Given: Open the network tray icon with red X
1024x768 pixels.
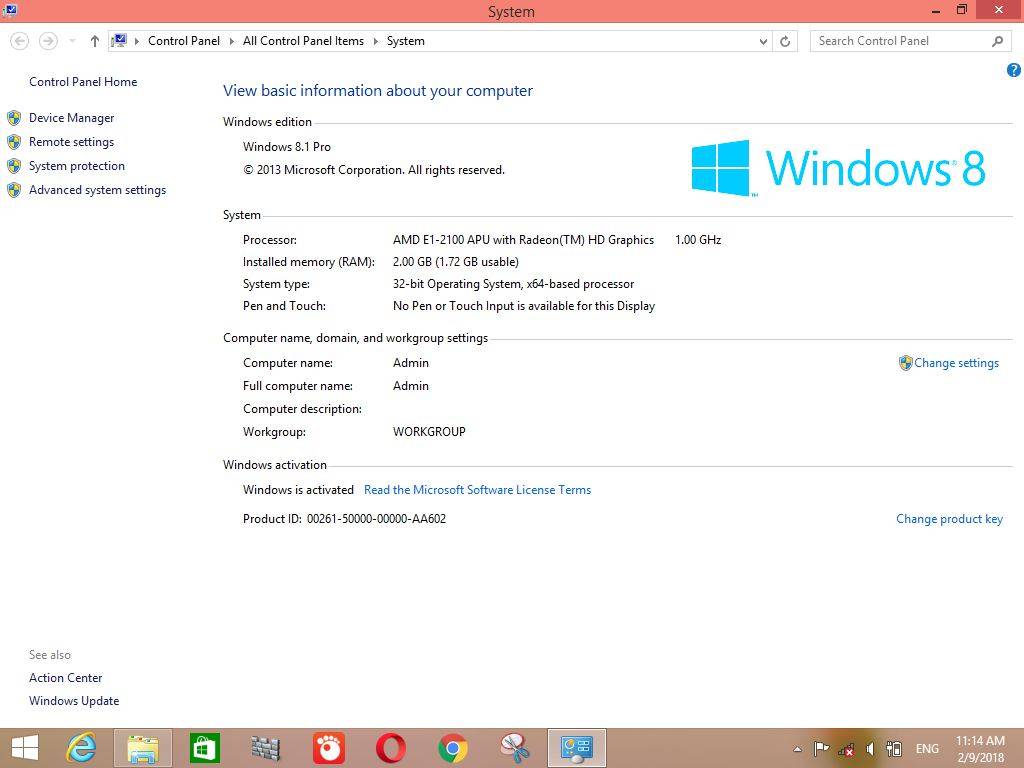Looking at the screenshot, I should pos(846,749).
